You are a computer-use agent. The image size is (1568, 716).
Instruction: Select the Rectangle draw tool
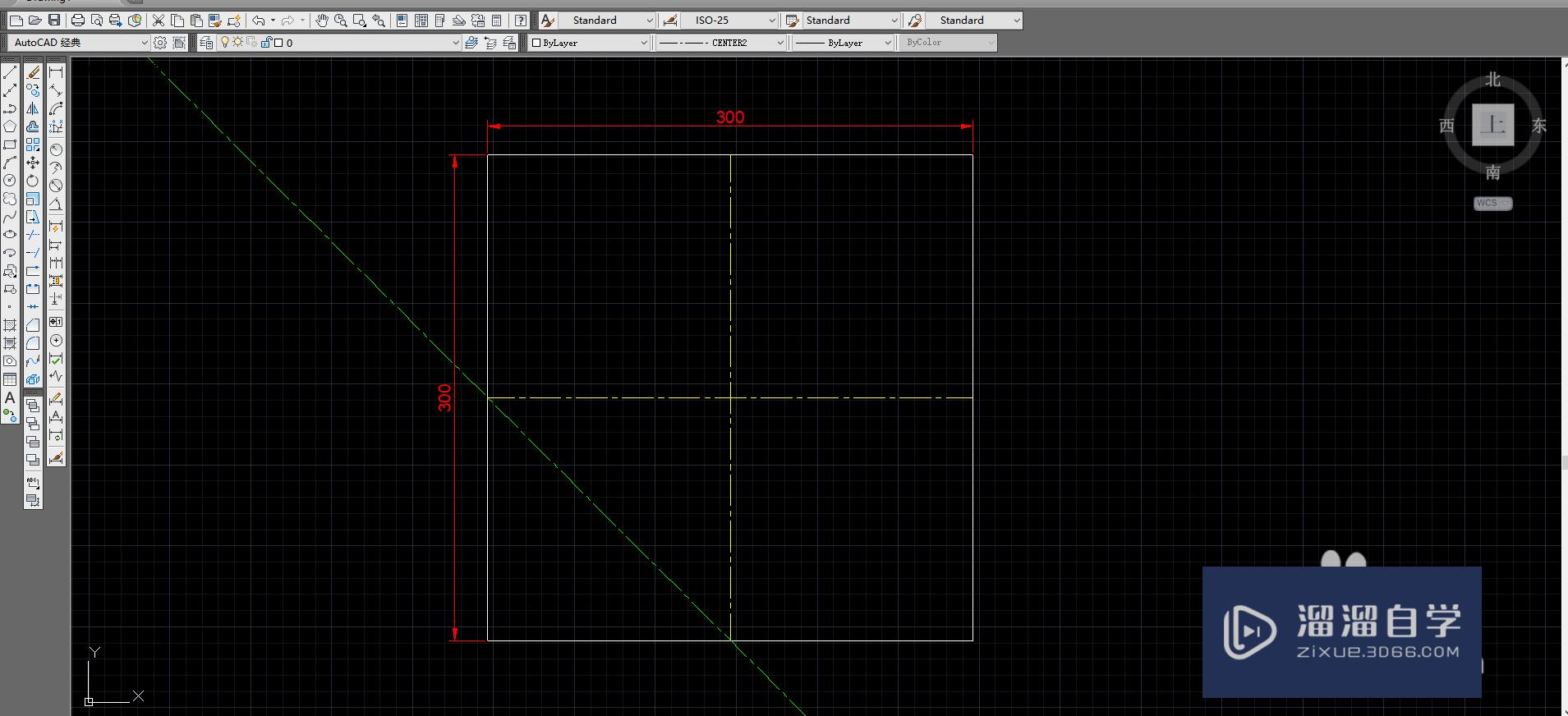(x=10, y=145)
